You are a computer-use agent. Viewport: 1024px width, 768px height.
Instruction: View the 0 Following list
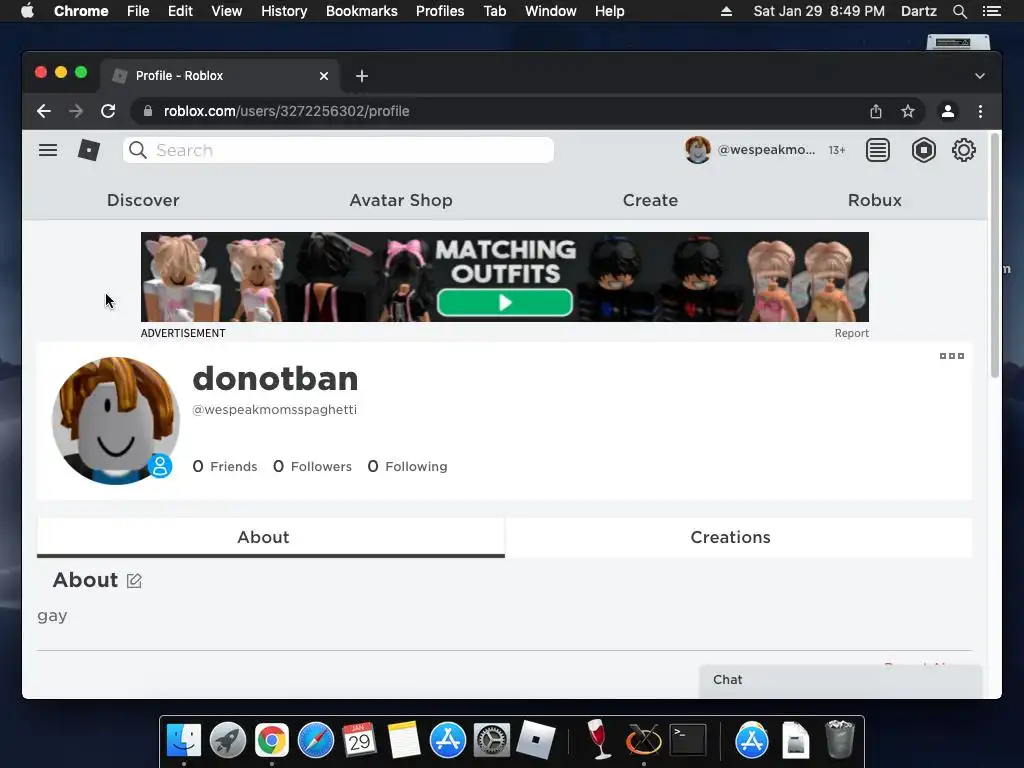(x=408, y=466)
